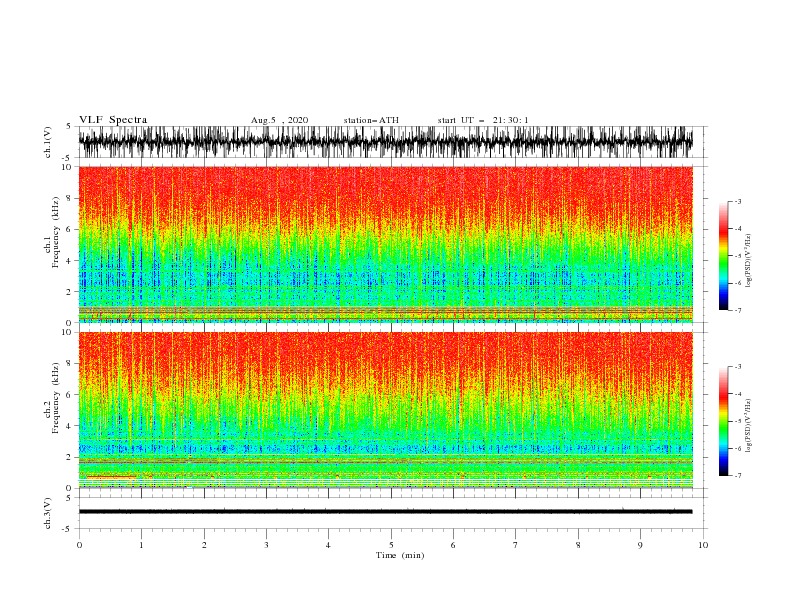The width and height of the screenshot is (792, 612).
Task: Click the time axis tick label "10"
Action: (x=703, y=545)
